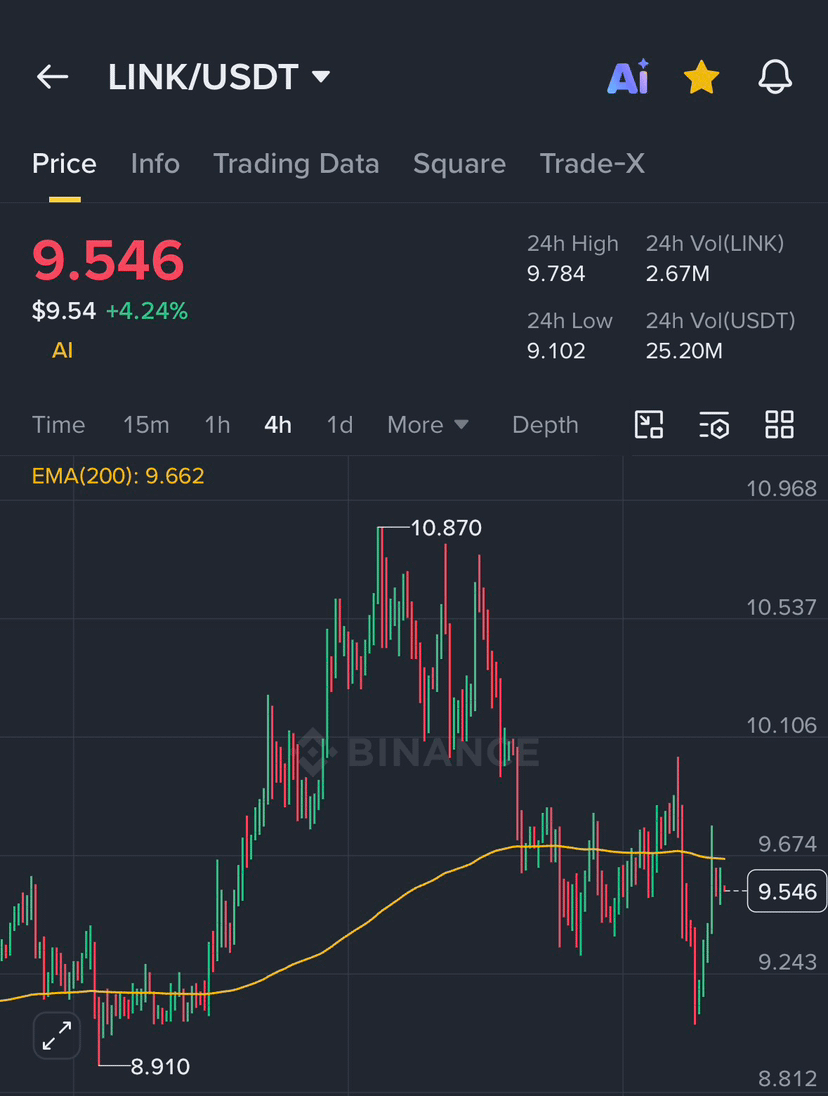828x1096 pixels.
Task: Open the Trading Data tab
Action: [296, 164]
